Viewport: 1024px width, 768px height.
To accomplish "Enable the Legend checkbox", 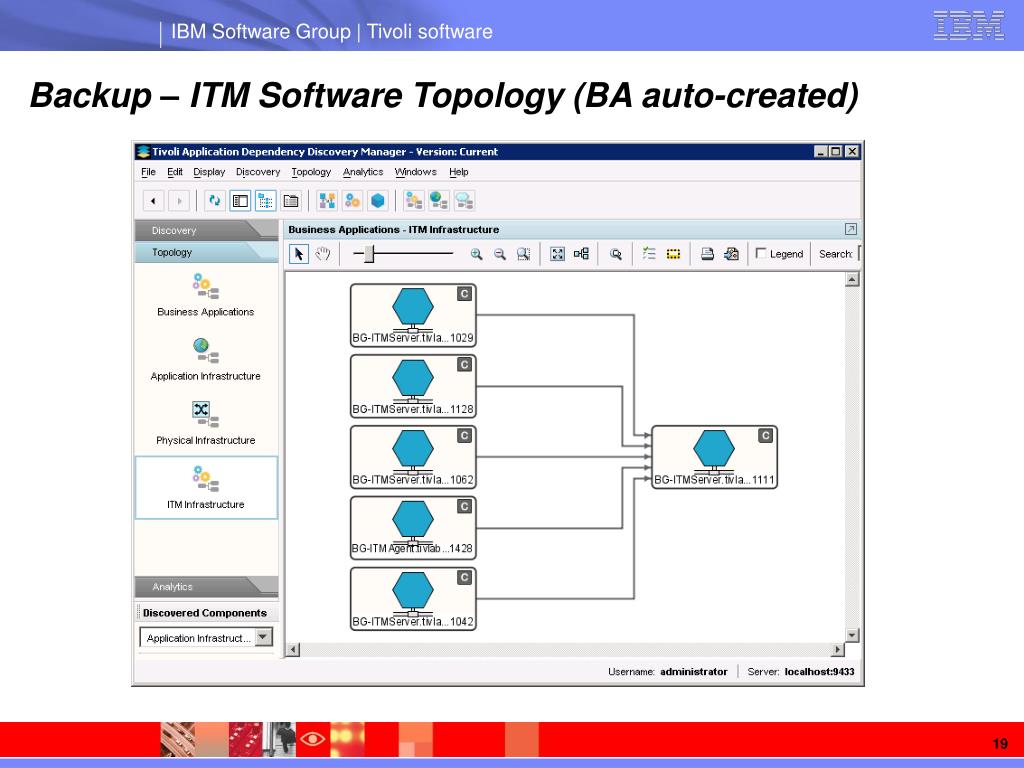I will pos(761,253).
